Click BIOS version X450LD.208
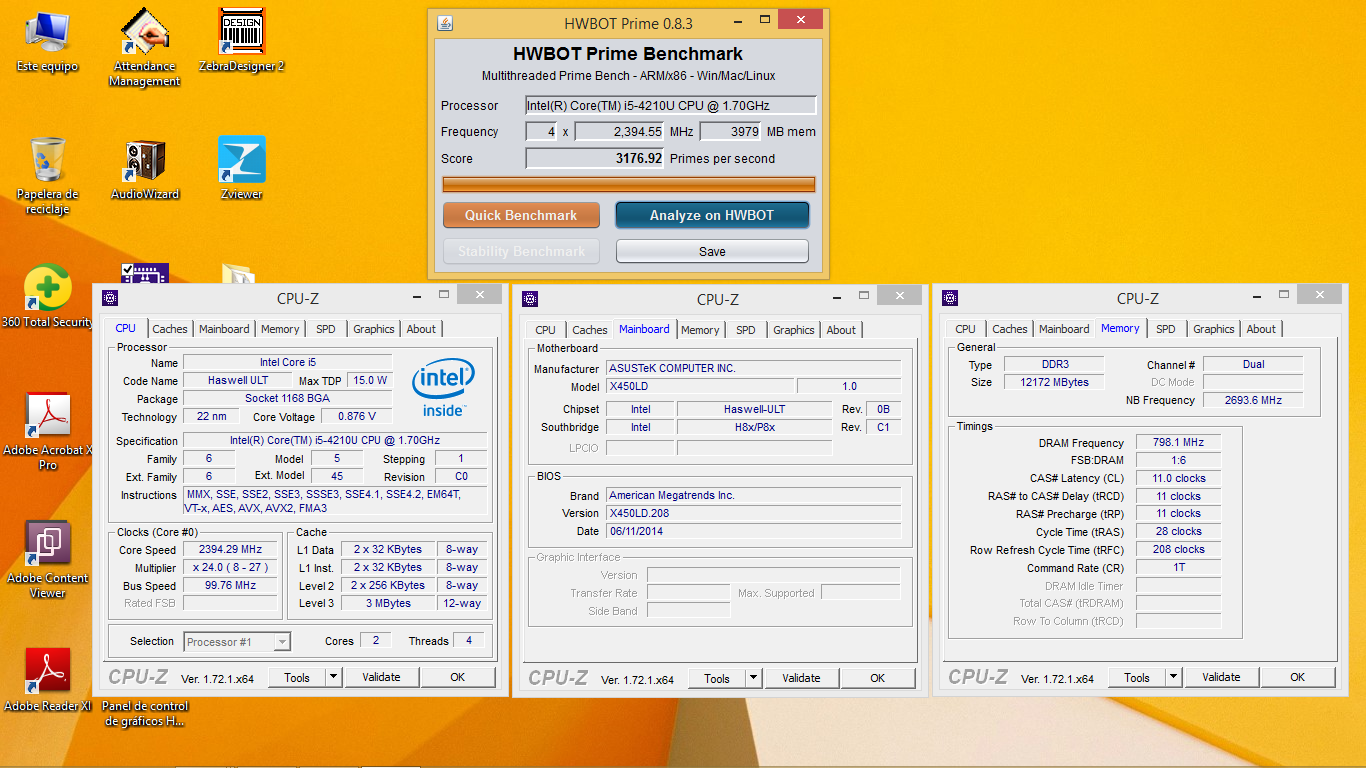The height and width of the screenshot is (768, 1366). tap(753, 513)
